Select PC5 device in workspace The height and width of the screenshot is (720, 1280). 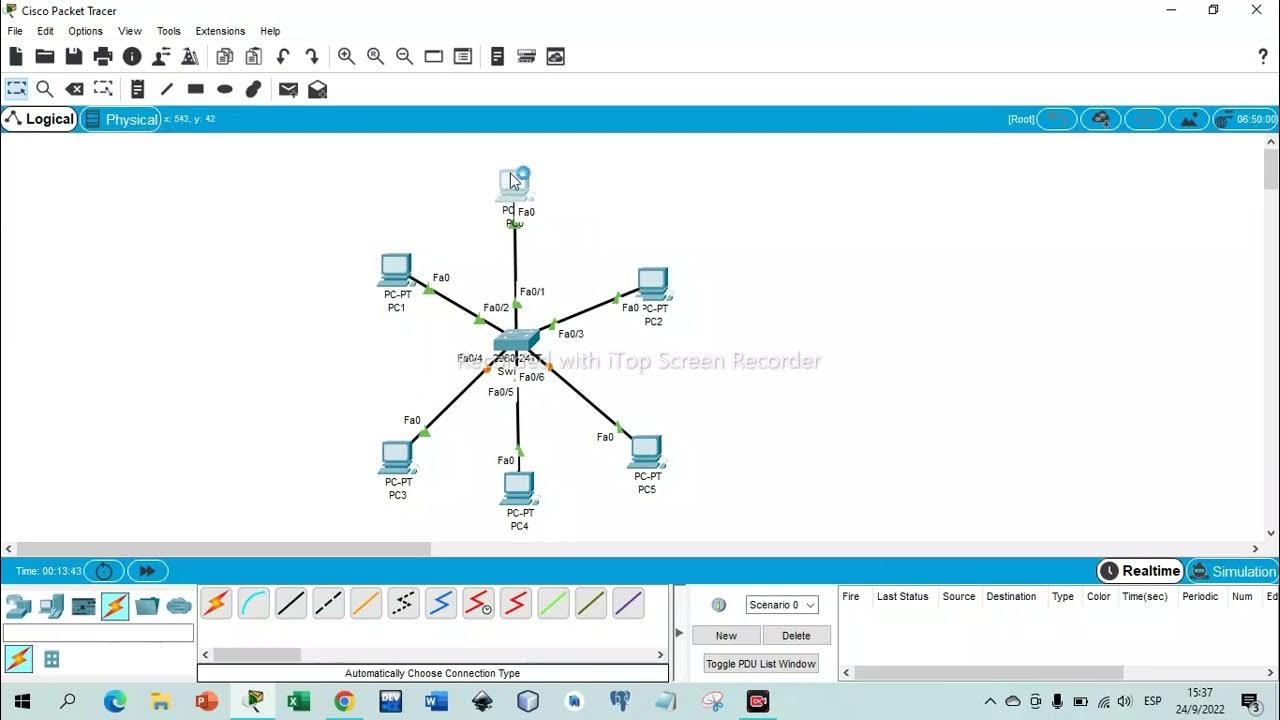pos(646,452)
